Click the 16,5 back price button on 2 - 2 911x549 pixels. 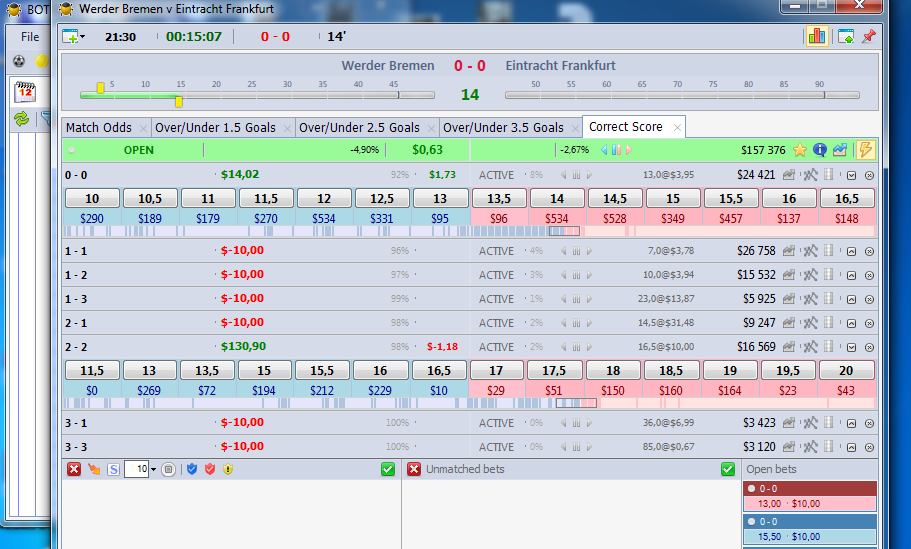pyautogui.click(x=439, y=371)
